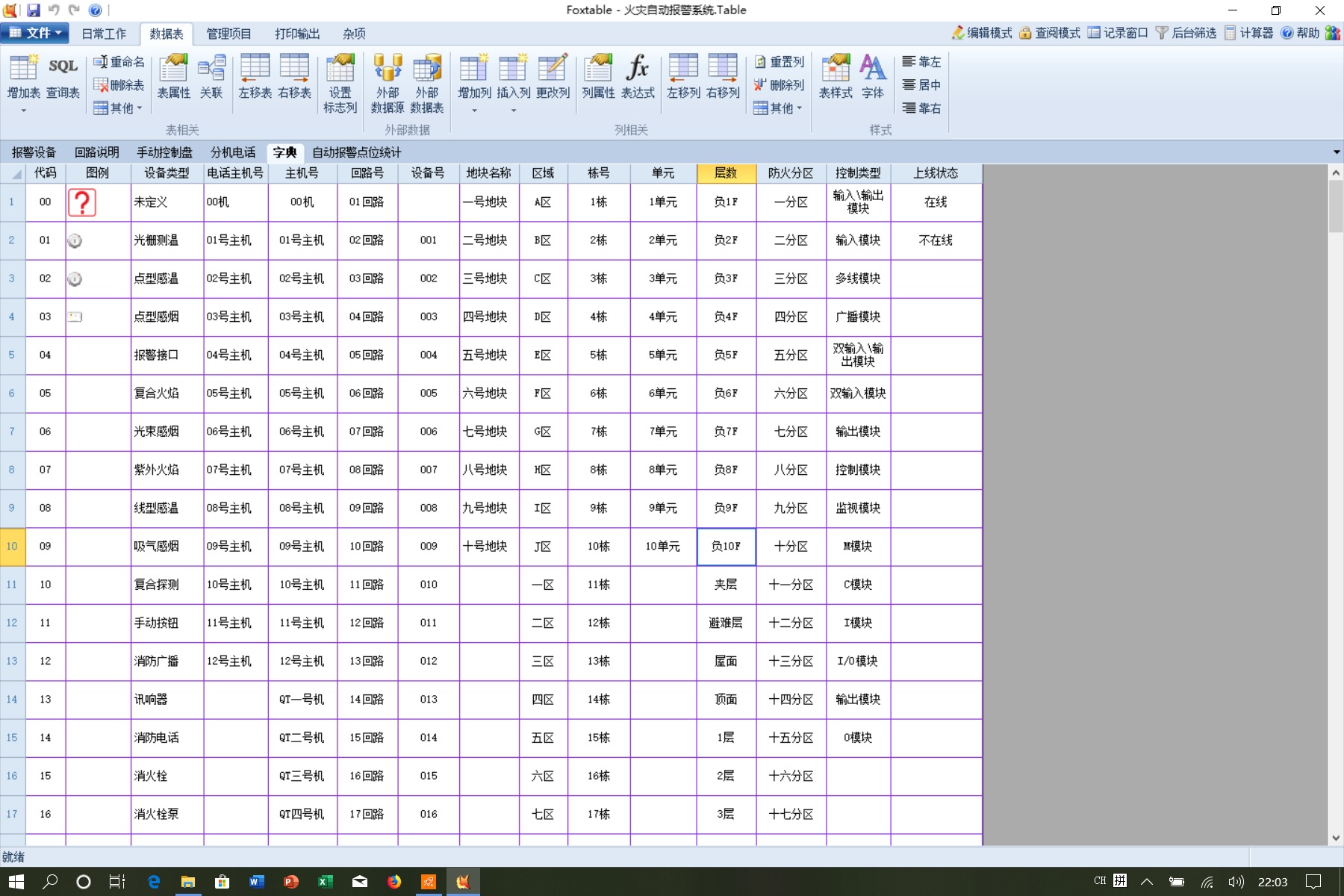Expand the add column (增加列) dropdown arrow
The width and height of the screenshot is (1344, 896).
coord(474,111)
